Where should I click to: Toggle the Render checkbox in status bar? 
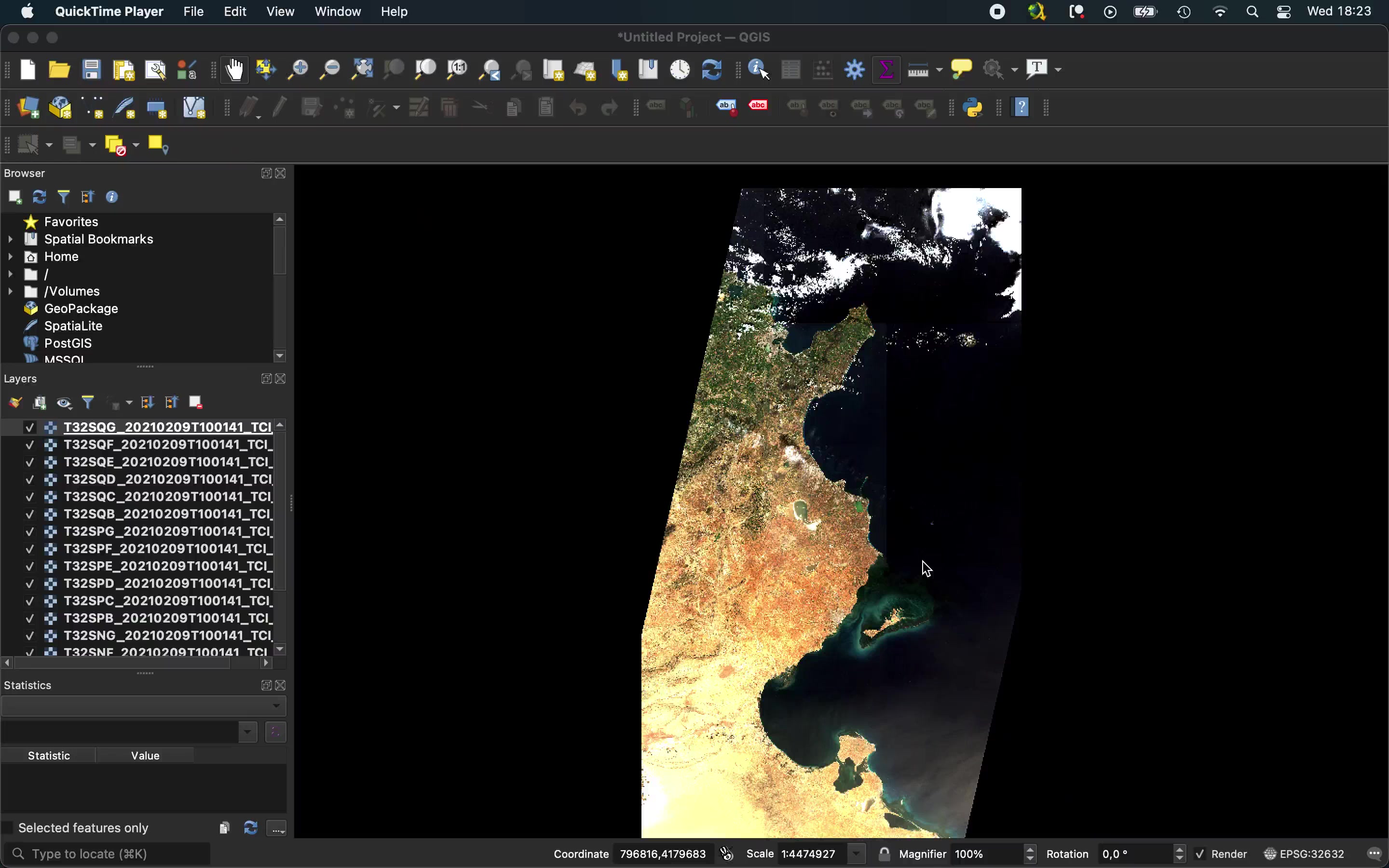pos(1200,854)
